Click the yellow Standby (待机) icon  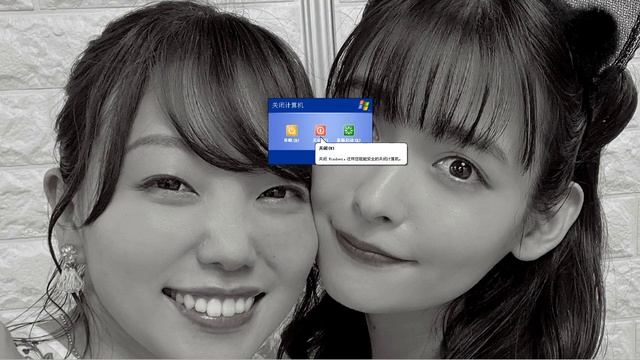[x=291, y=130]
